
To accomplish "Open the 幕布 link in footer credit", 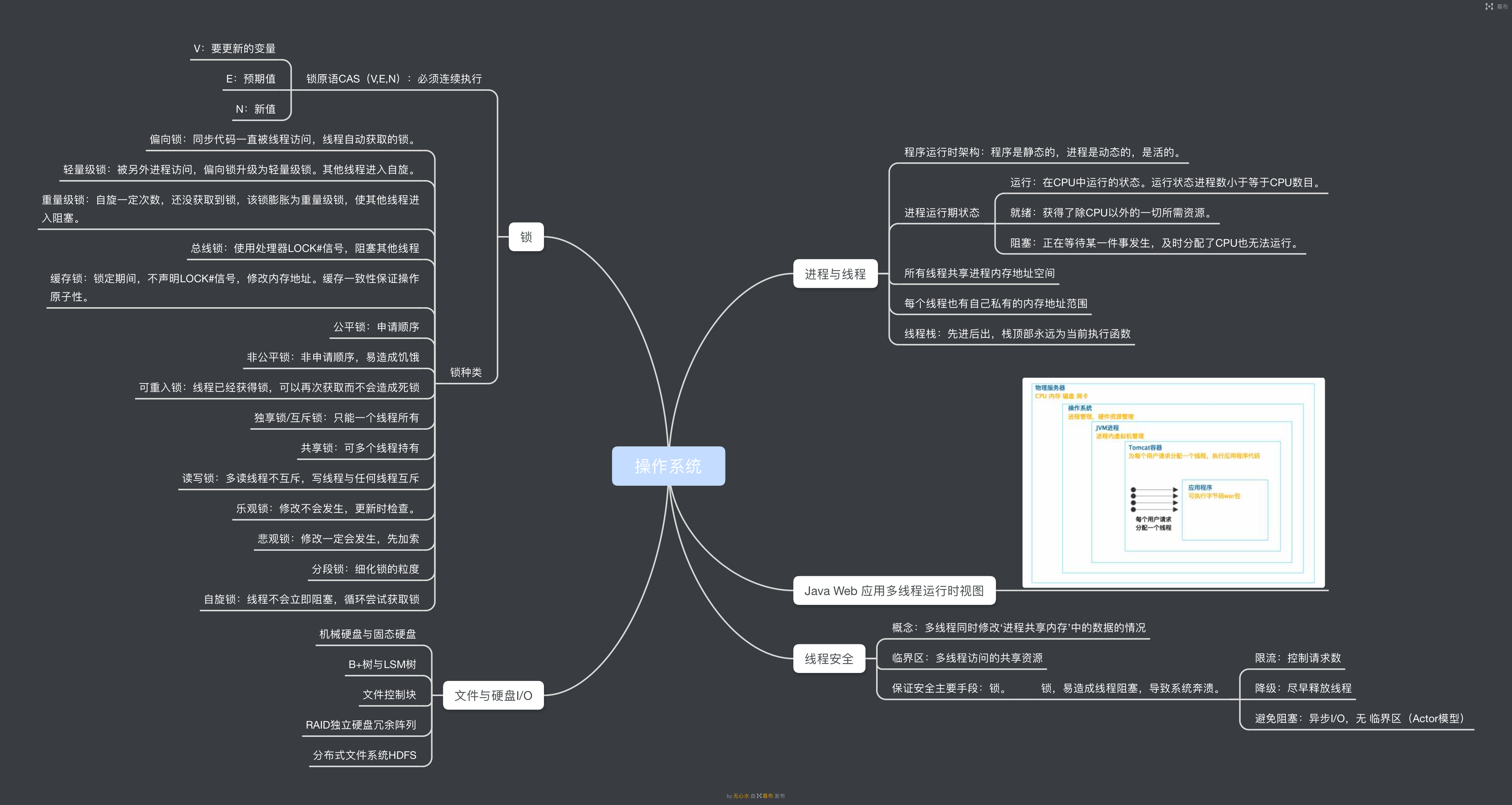I will (765, 796).
